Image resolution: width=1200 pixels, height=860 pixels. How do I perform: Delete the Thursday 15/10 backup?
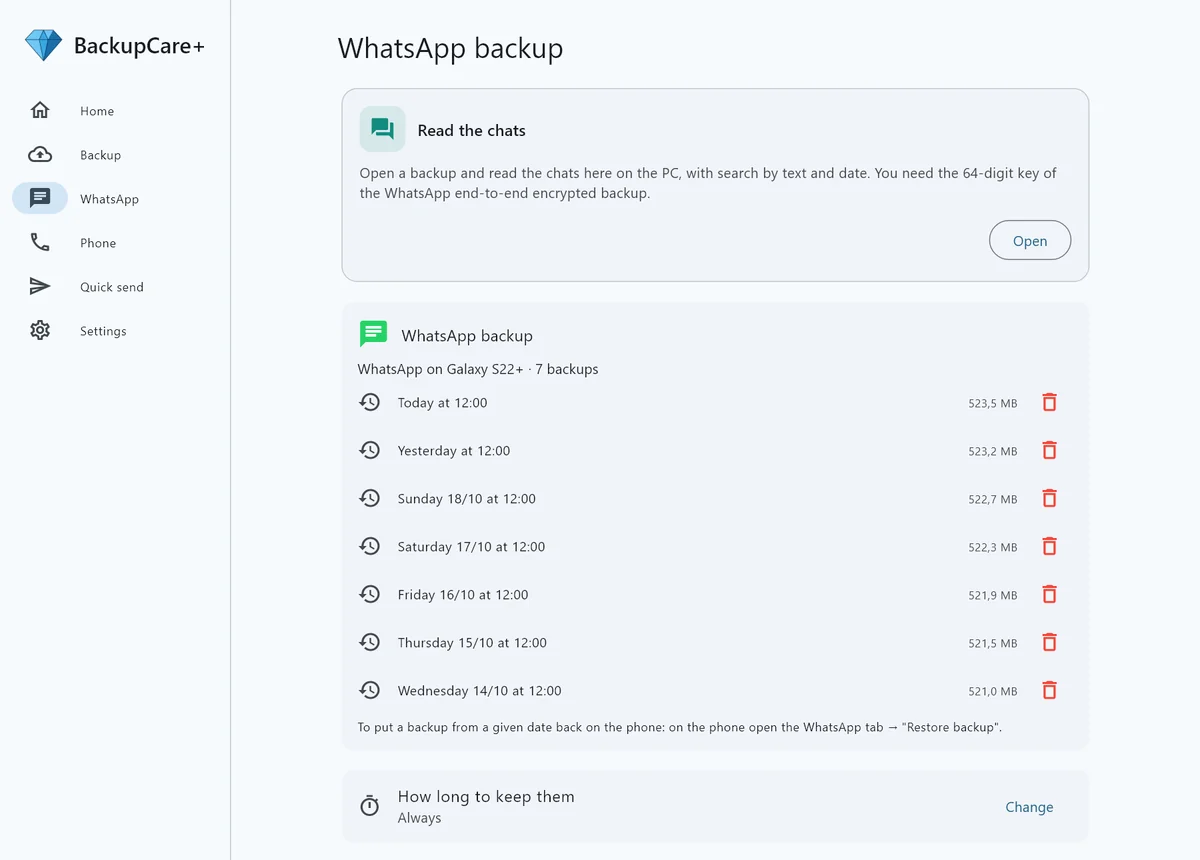click(1049, 642)
